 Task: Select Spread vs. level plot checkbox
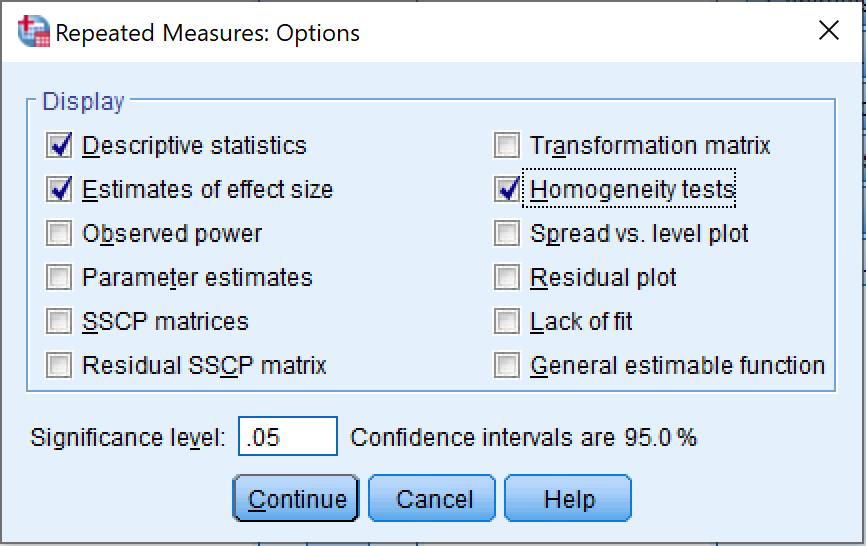pos(508,234)
